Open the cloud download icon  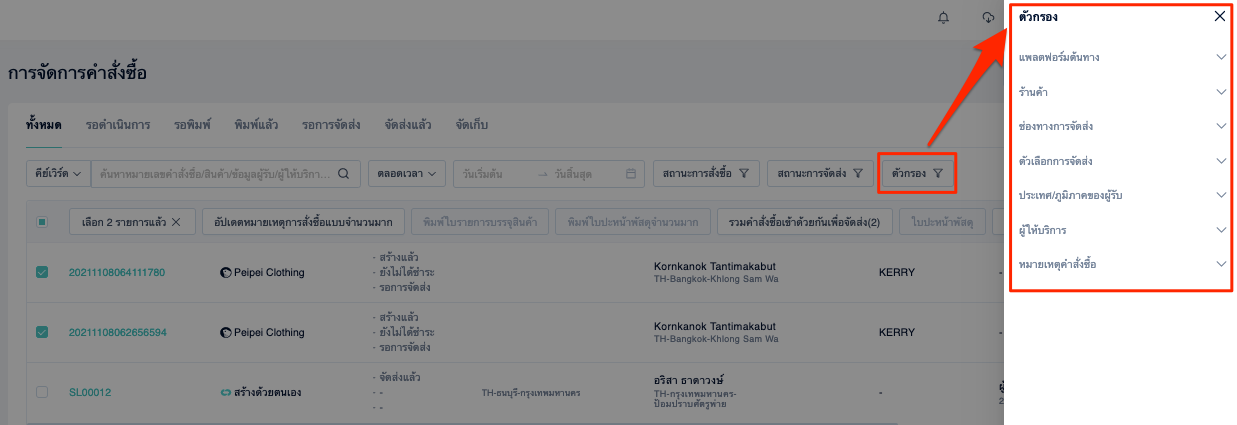point(988,18)
